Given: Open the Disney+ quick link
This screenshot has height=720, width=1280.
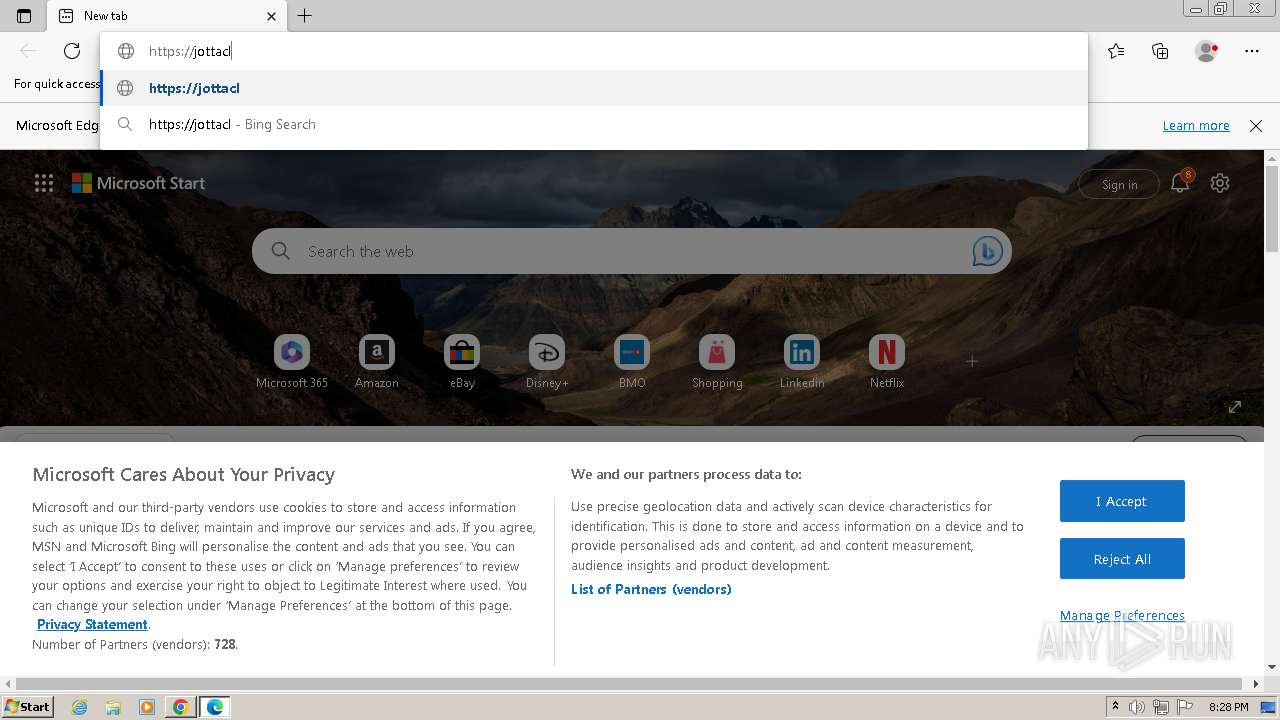Looking at the screenshot, I should click(x=547, y=362).
